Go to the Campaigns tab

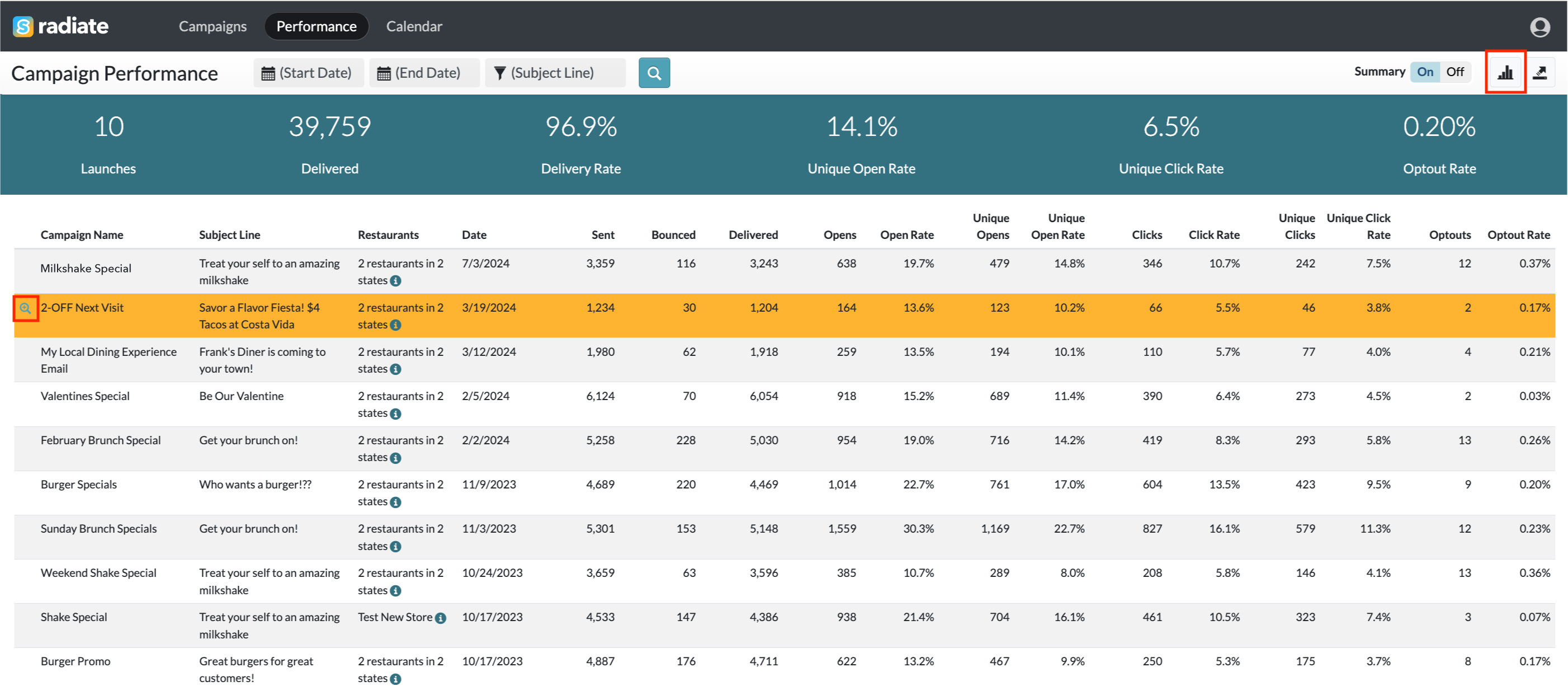pos(212,26)
